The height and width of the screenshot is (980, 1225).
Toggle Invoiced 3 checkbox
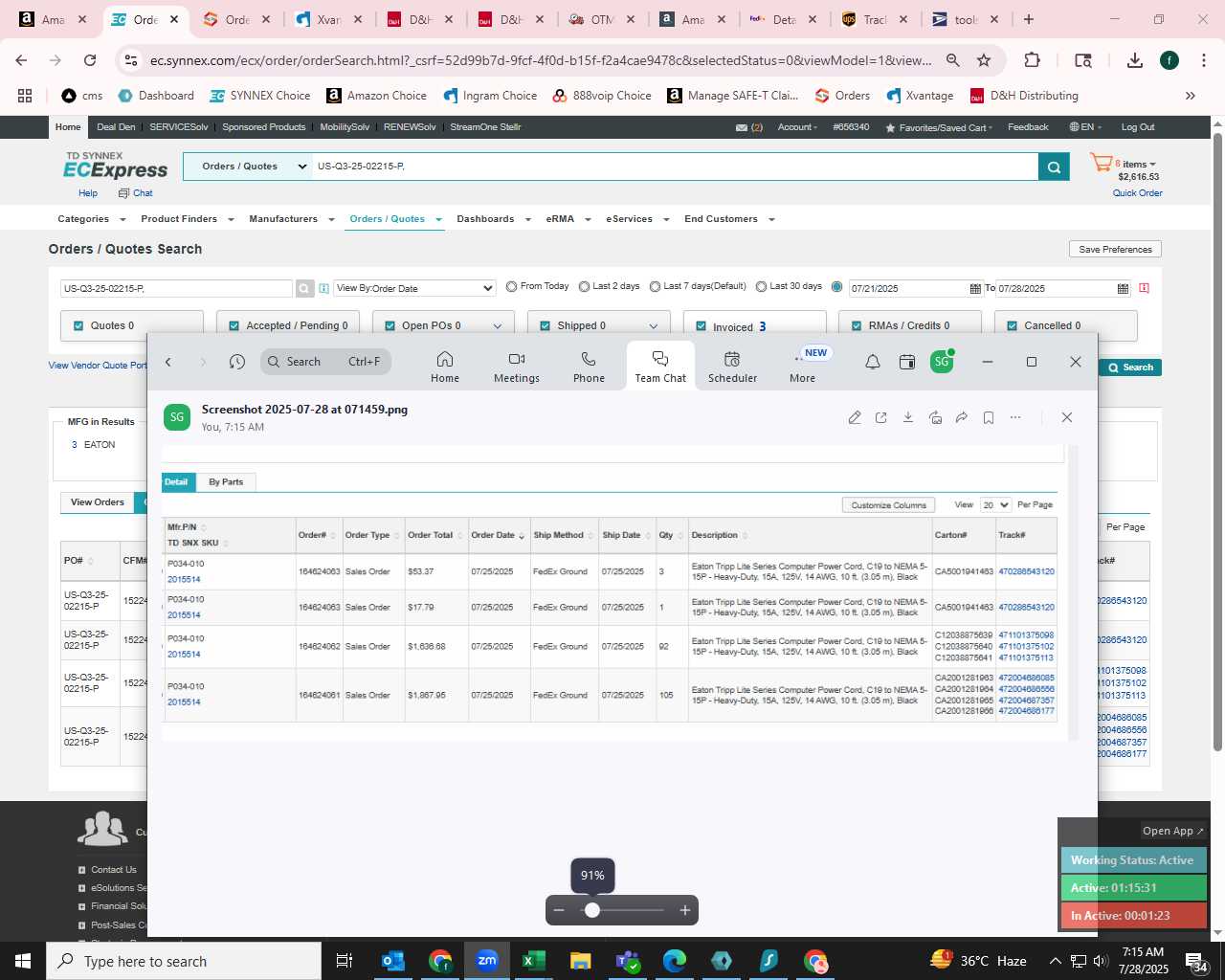click(702, 326)
